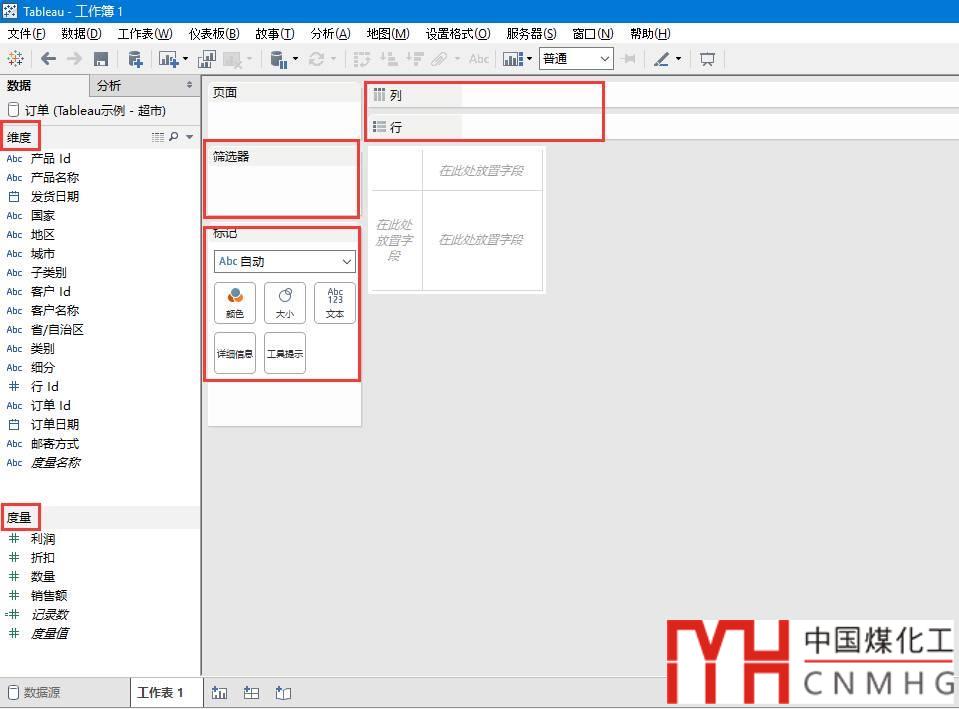Open the mark type dropdown showing 自动

pyautogui.click(x=285, y=261)
